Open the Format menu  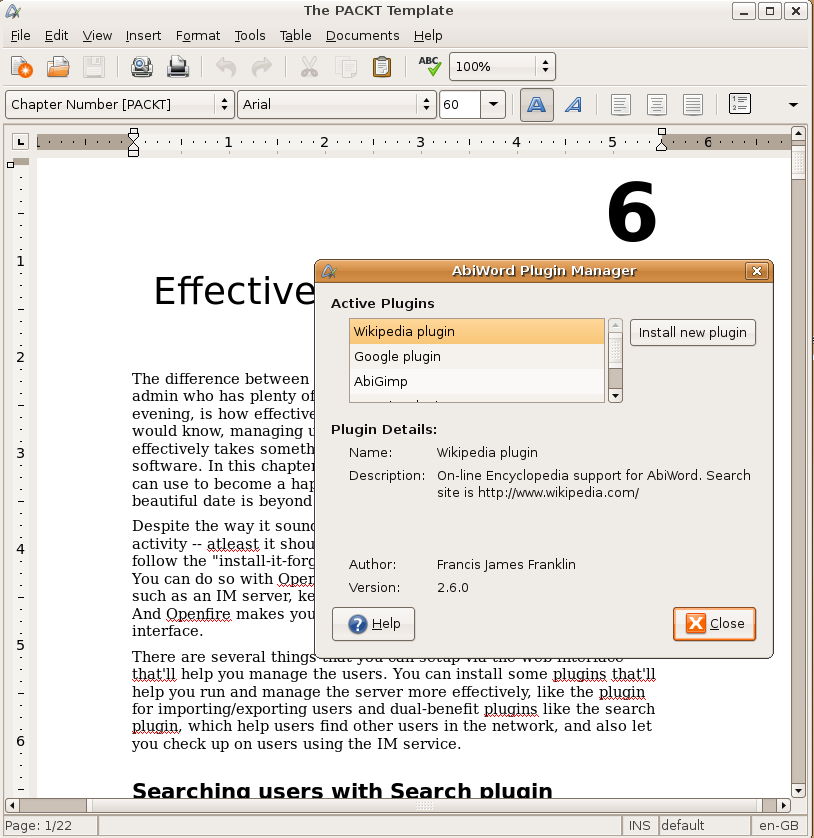click(197, 35)
